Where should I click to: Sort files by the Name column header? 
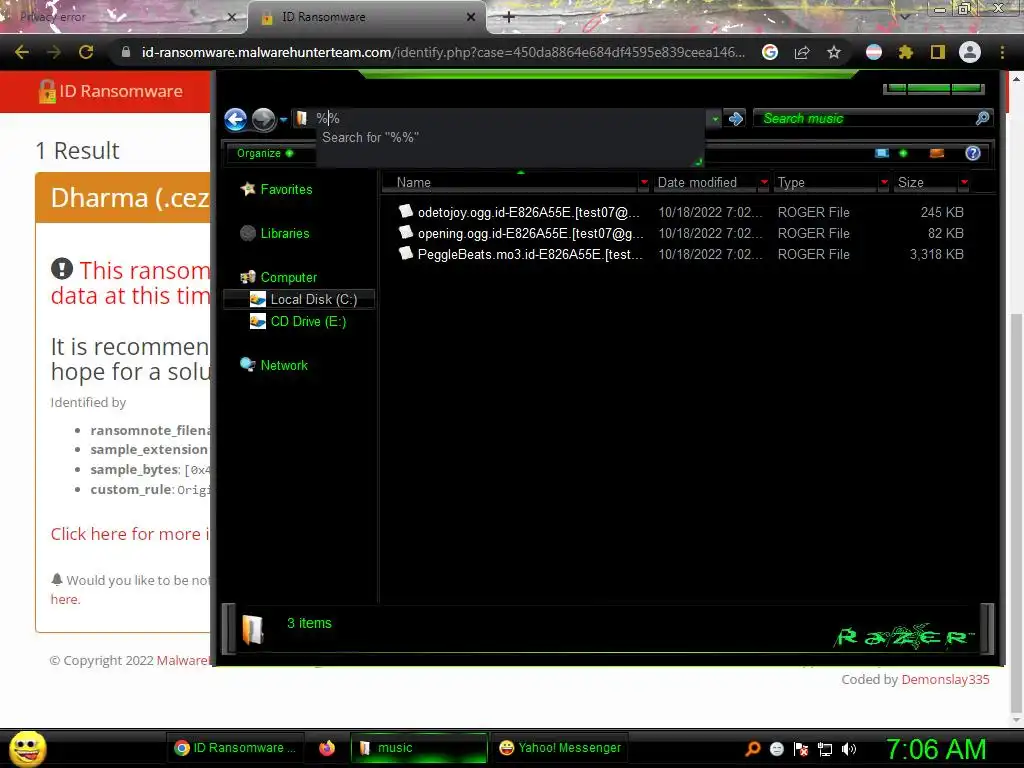pyautogui.click(x=509, y=182)
